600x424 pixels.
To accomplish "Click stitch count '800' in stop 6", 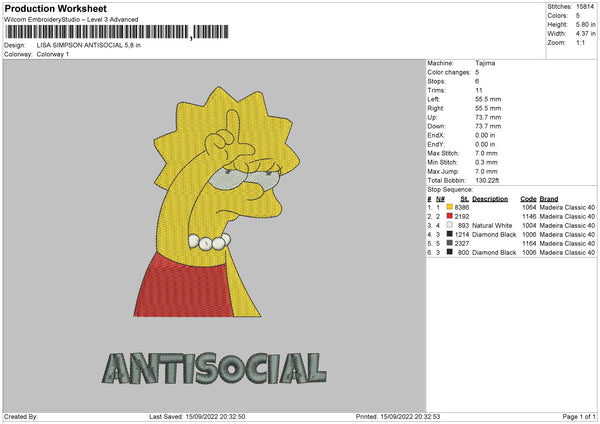I will point(463,253).
